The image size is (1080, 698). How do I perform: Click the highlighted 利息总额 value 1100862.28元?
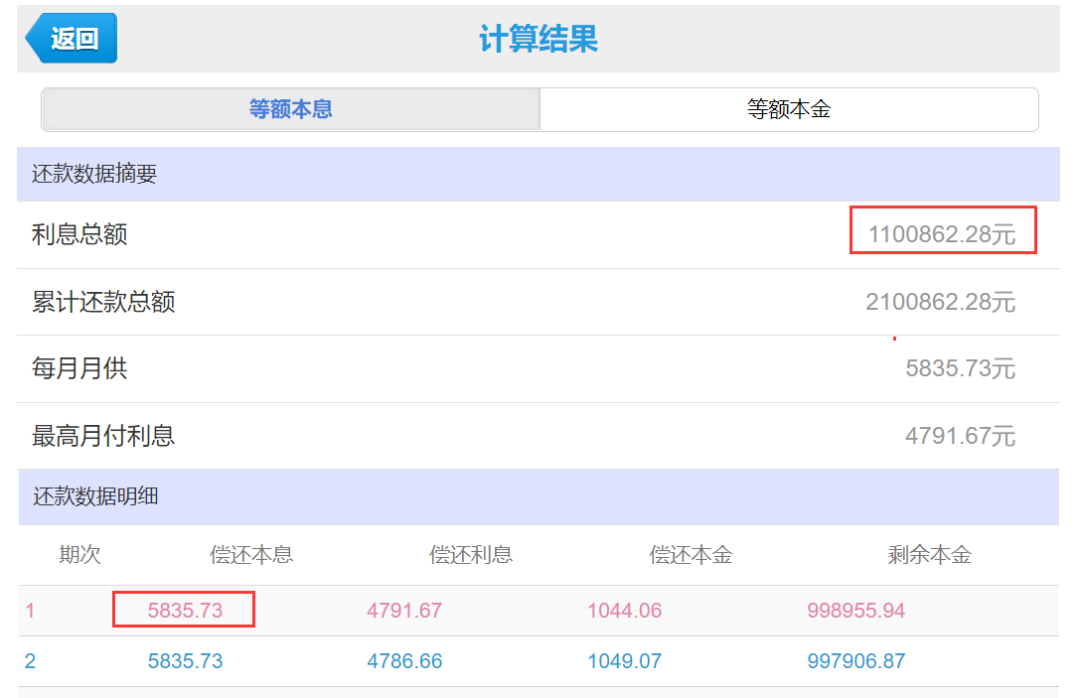(x=941, y=230)
